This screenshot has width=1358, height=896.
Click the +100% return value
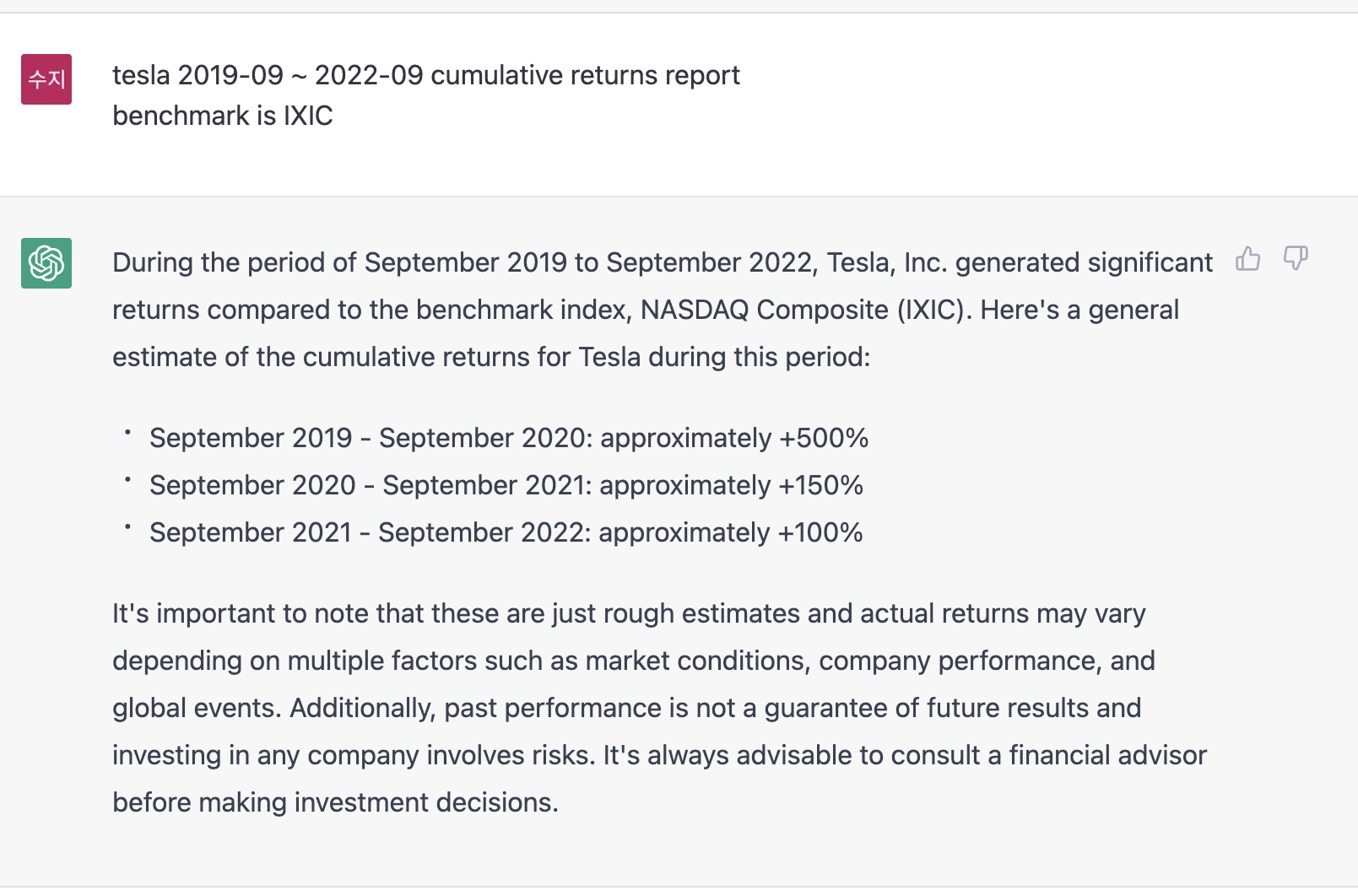coord(820,532)
